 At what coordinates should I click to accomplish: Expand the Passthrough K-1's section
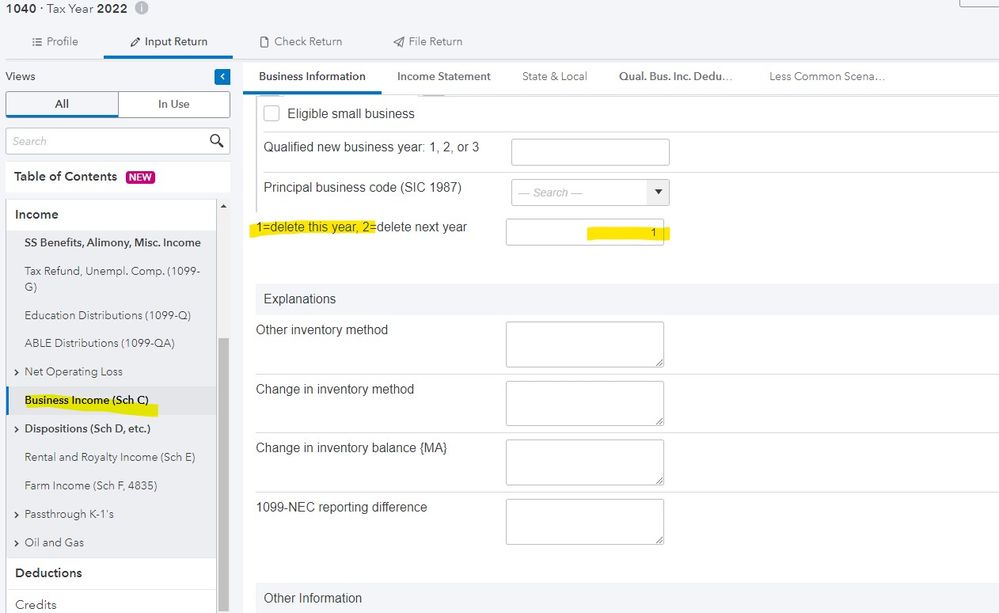(17, 515)
